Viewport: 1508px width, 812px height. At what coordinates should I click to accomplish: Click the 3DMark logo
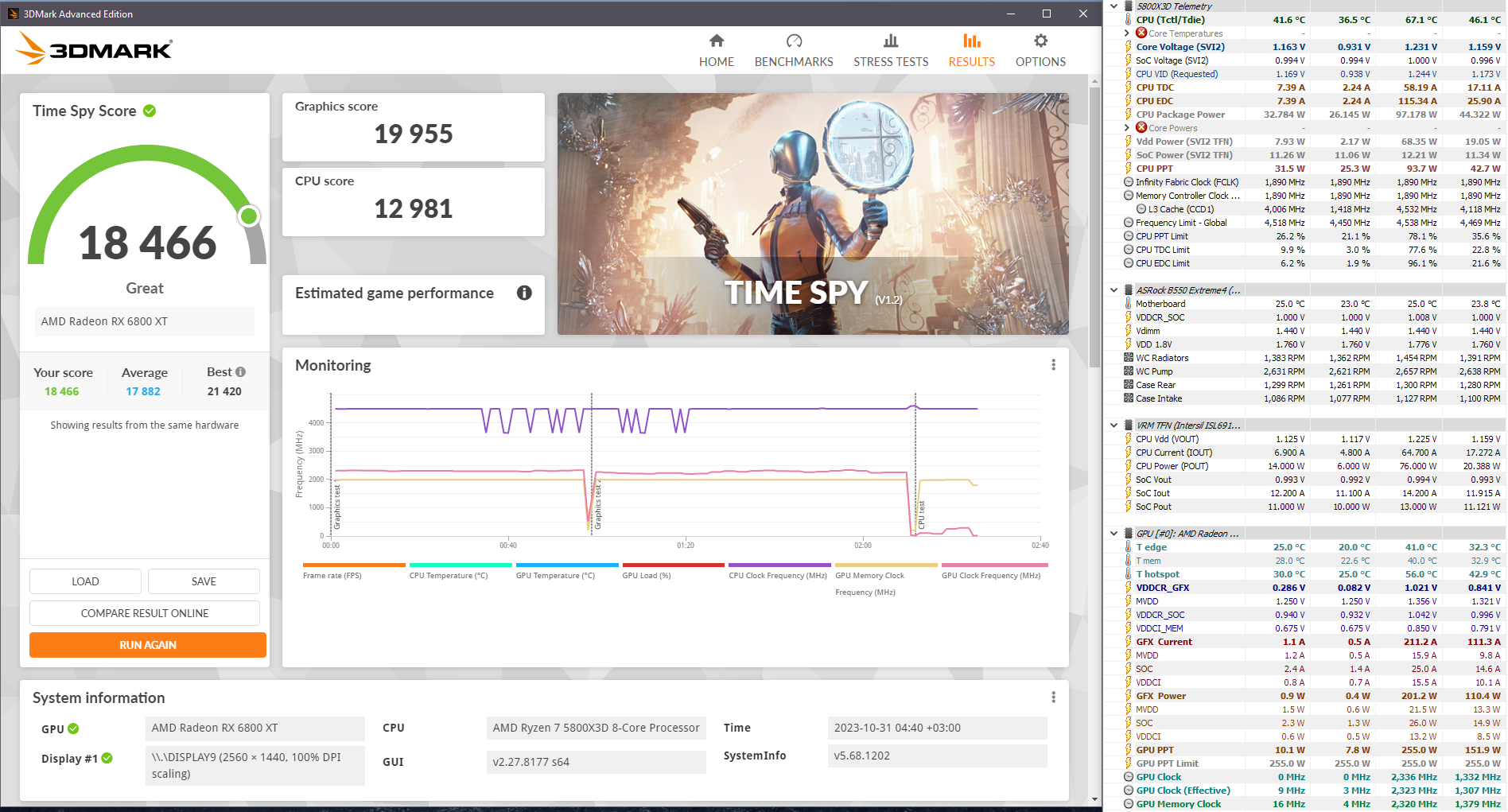tap(94, 49)
